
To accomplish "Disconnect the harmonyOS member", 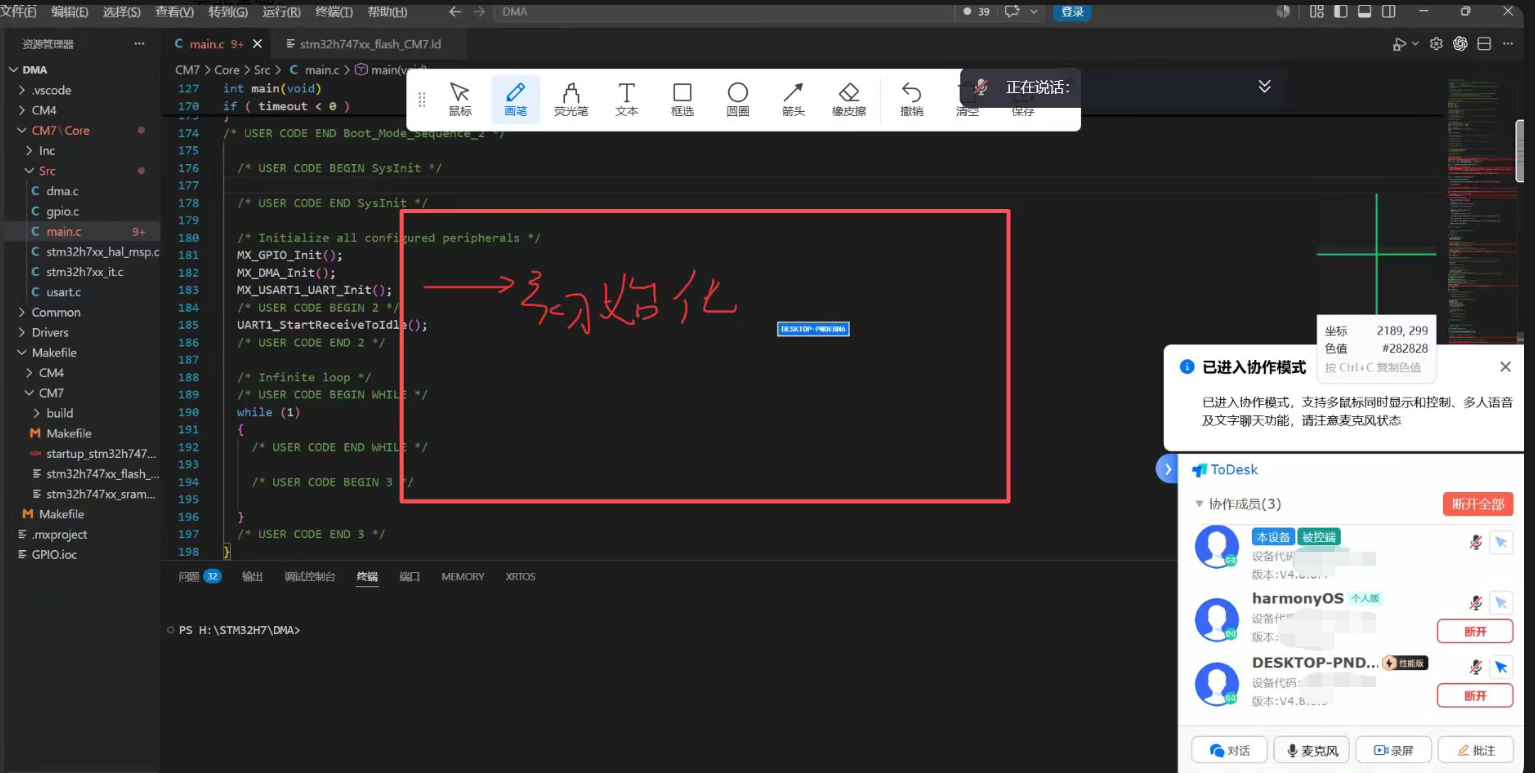I will [1475, 632].
